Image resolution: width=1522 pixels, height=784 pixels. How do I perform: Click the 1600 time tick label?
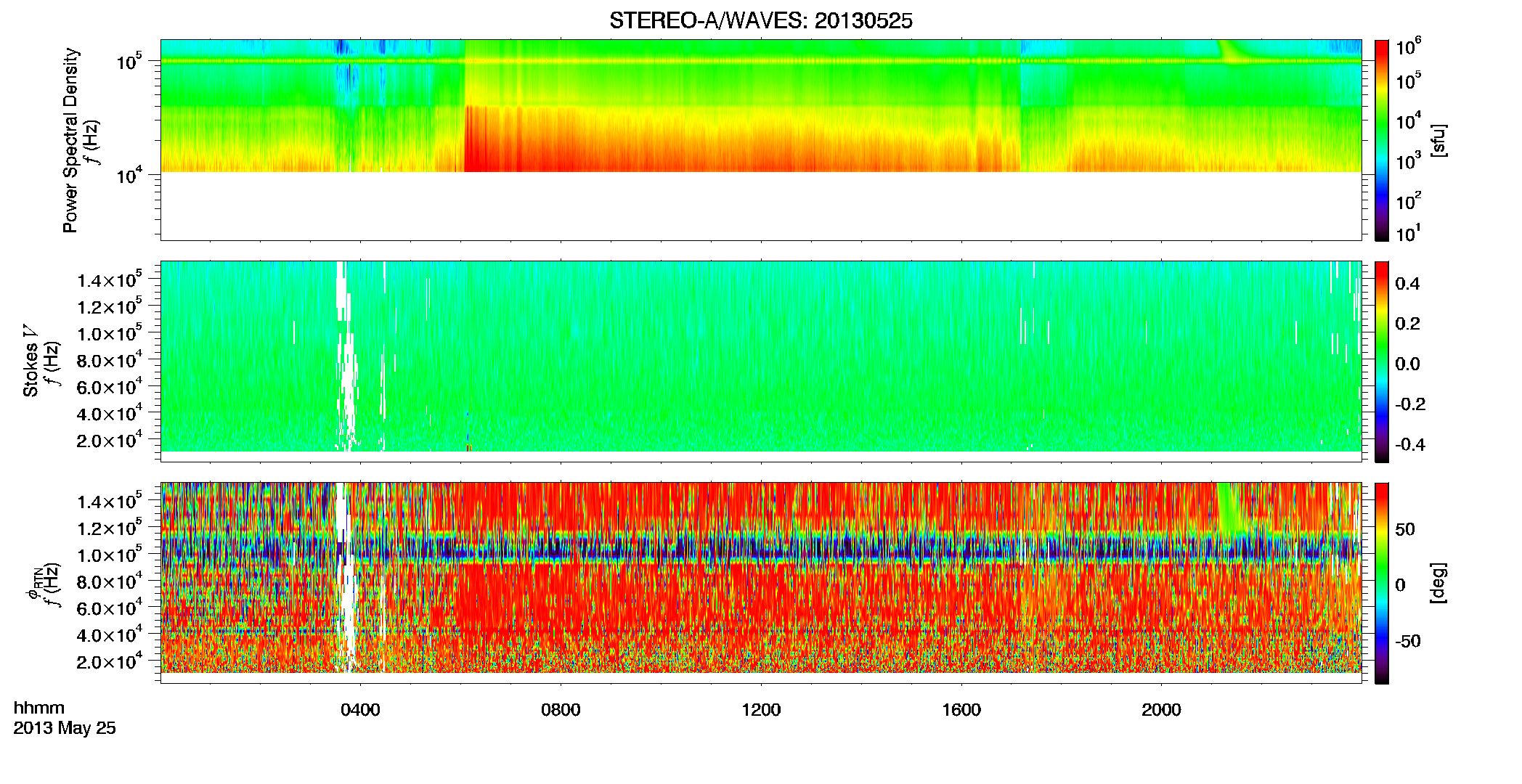(x=961, y=710)
